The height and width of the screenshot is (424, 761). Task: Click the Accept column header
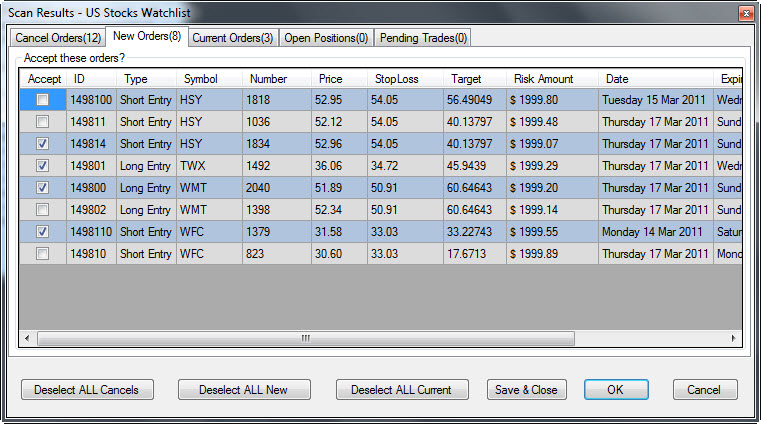point(44,79)
